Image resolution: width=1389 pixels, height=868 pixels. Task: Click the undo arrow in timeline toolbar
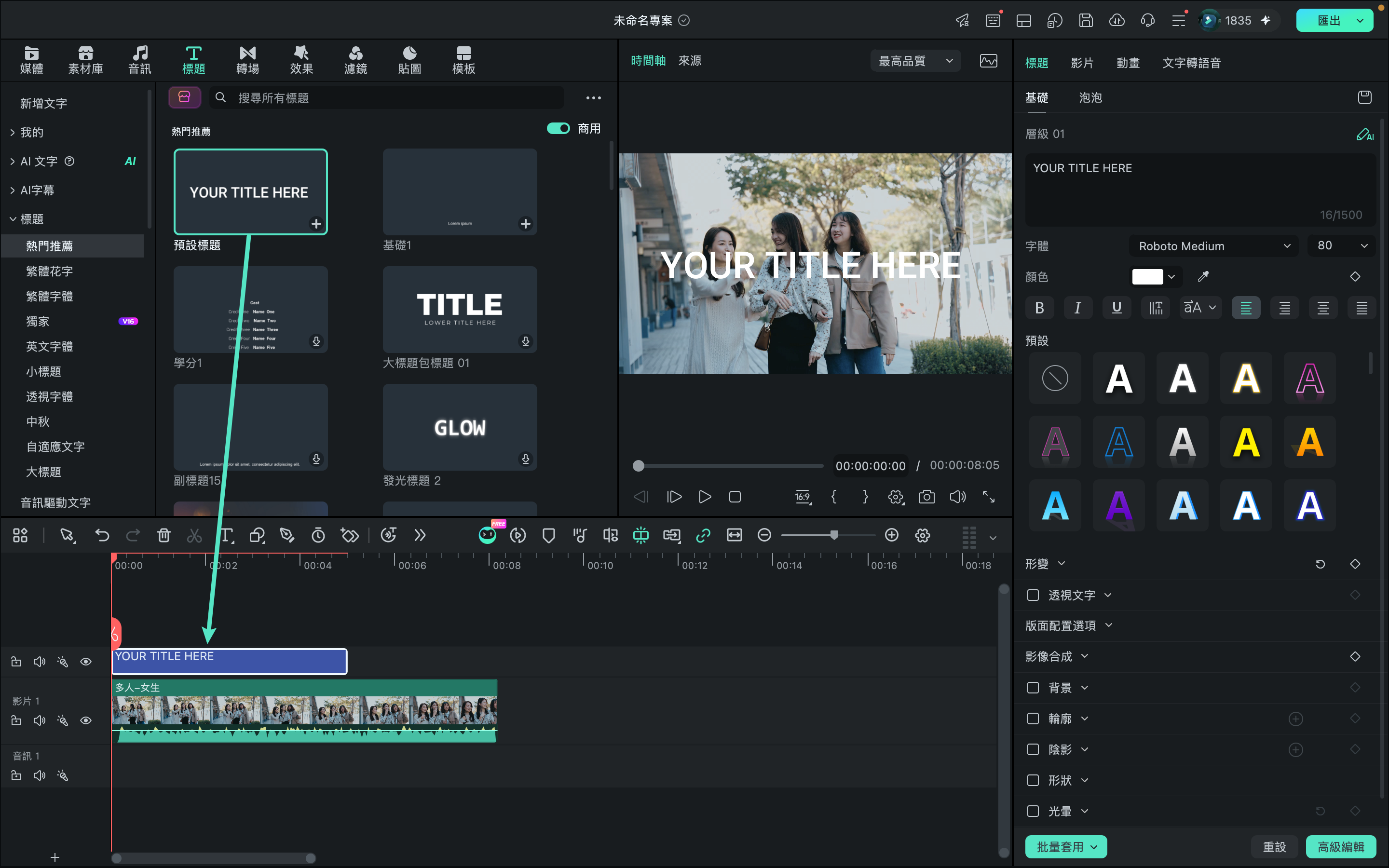(102, 535)
